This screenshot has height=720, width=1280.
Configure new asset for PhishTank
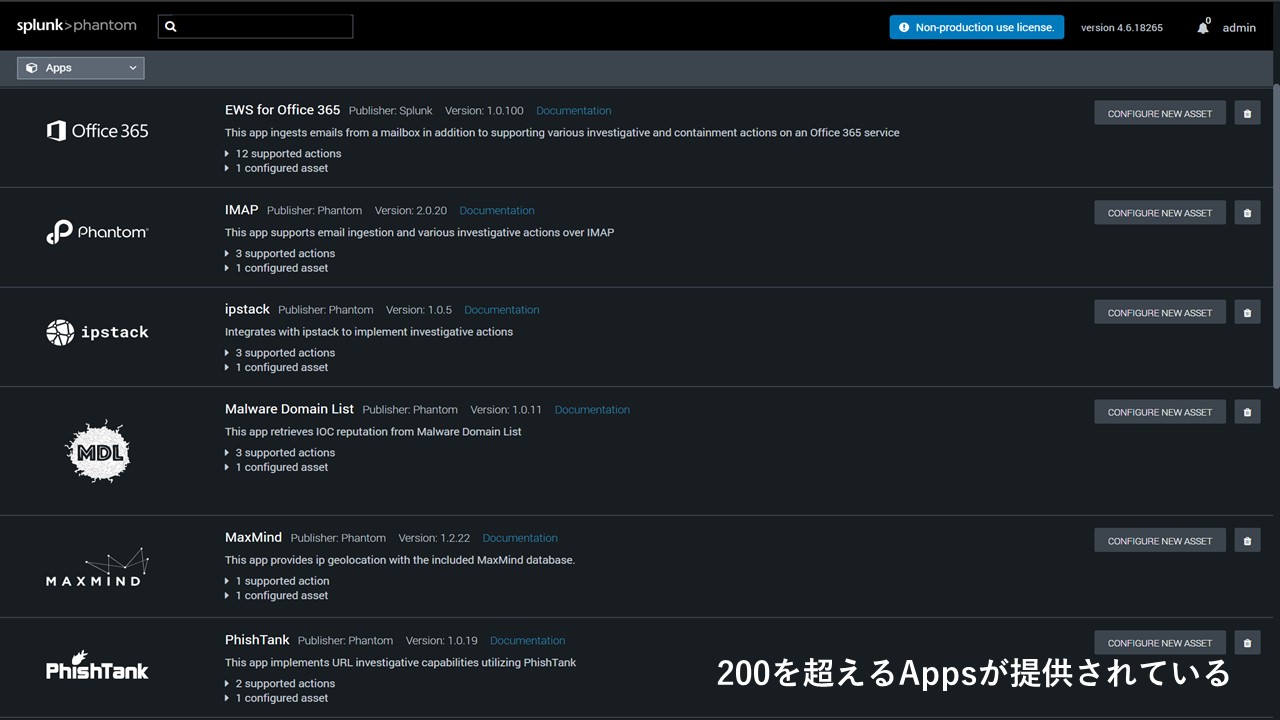(x=1160, y=642)
